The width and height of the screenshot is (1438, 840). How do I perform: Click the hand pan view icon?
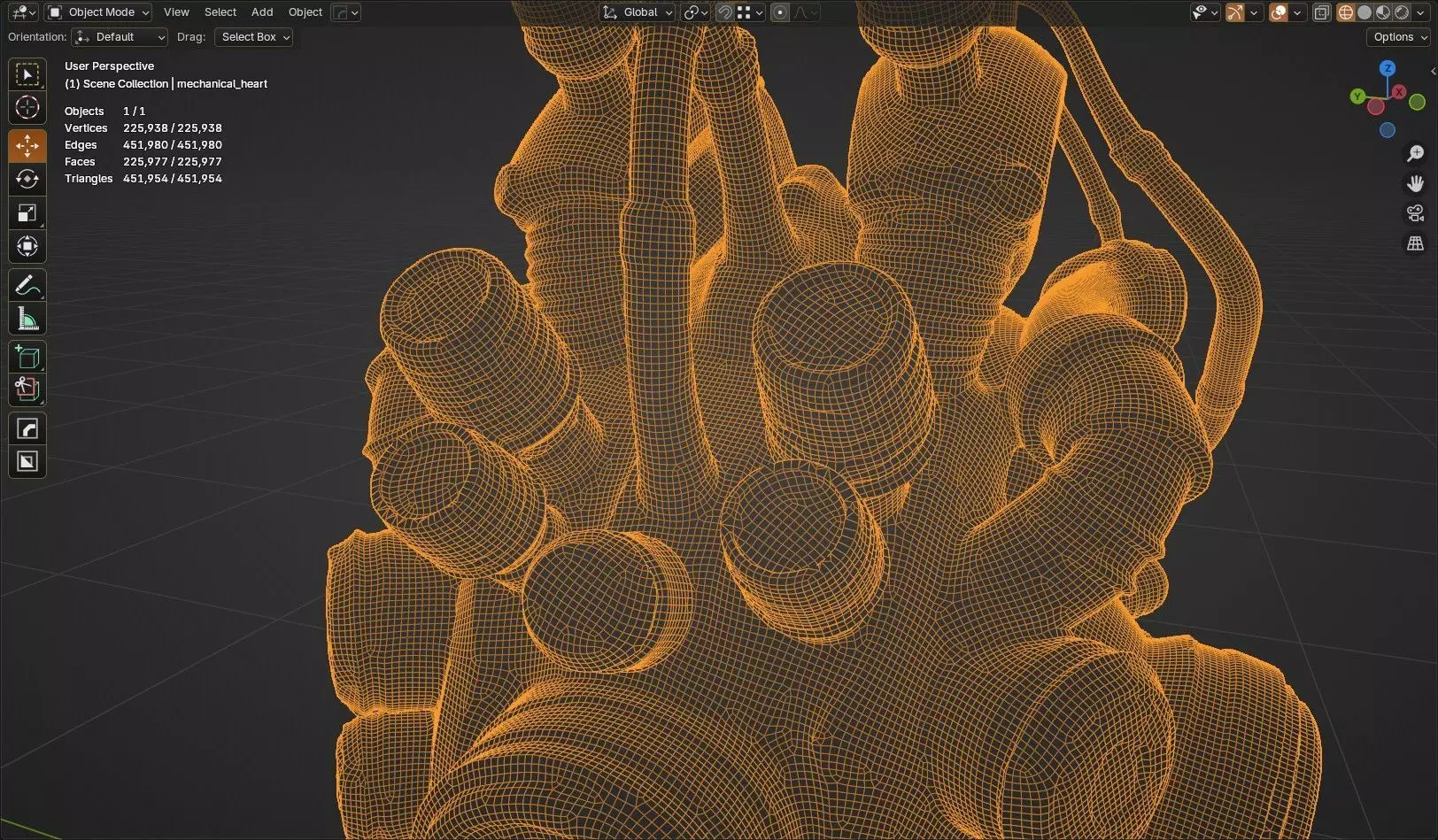tap(1415, 183)
